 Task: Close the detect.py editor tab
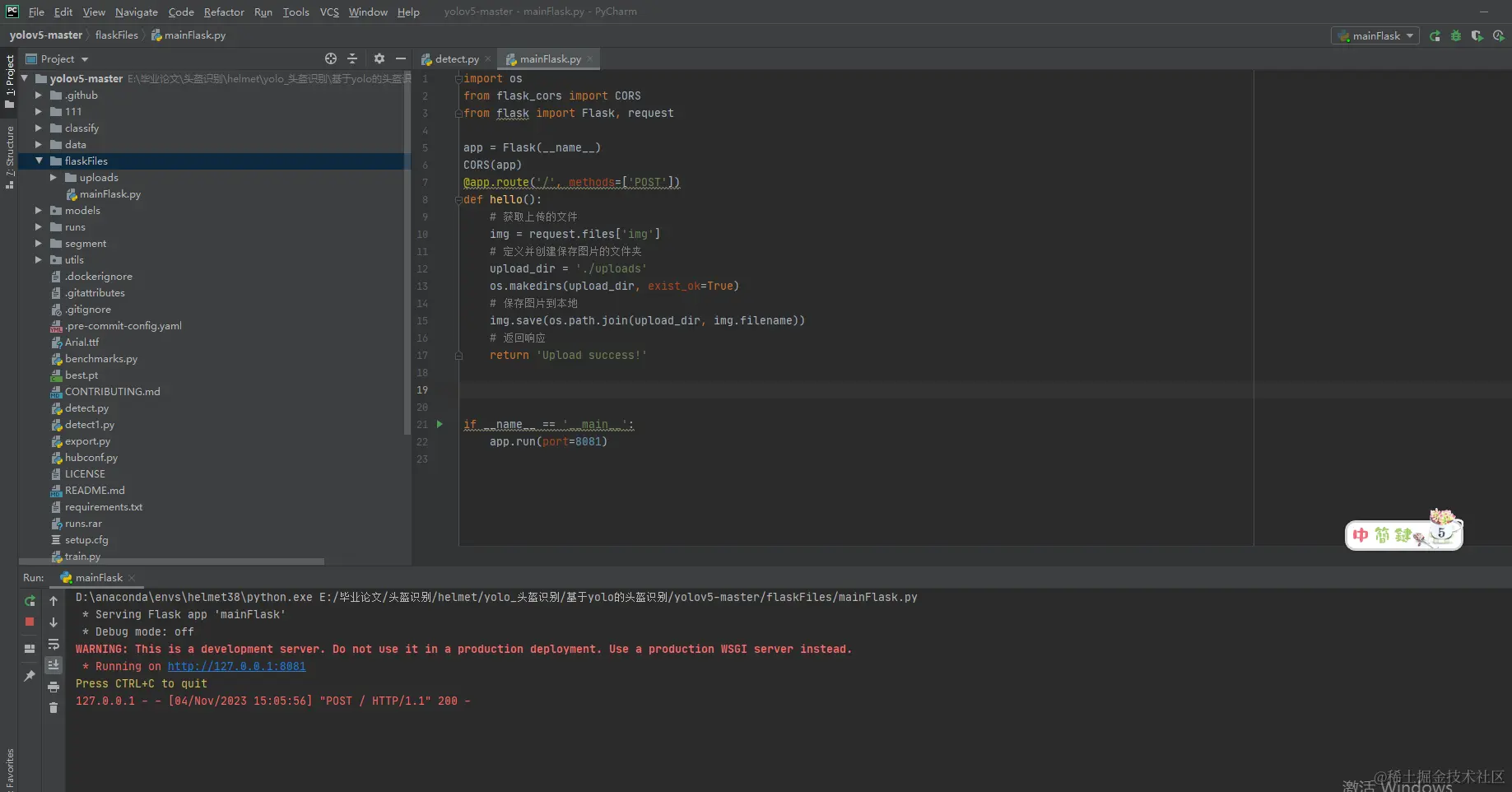click(488, 58)
